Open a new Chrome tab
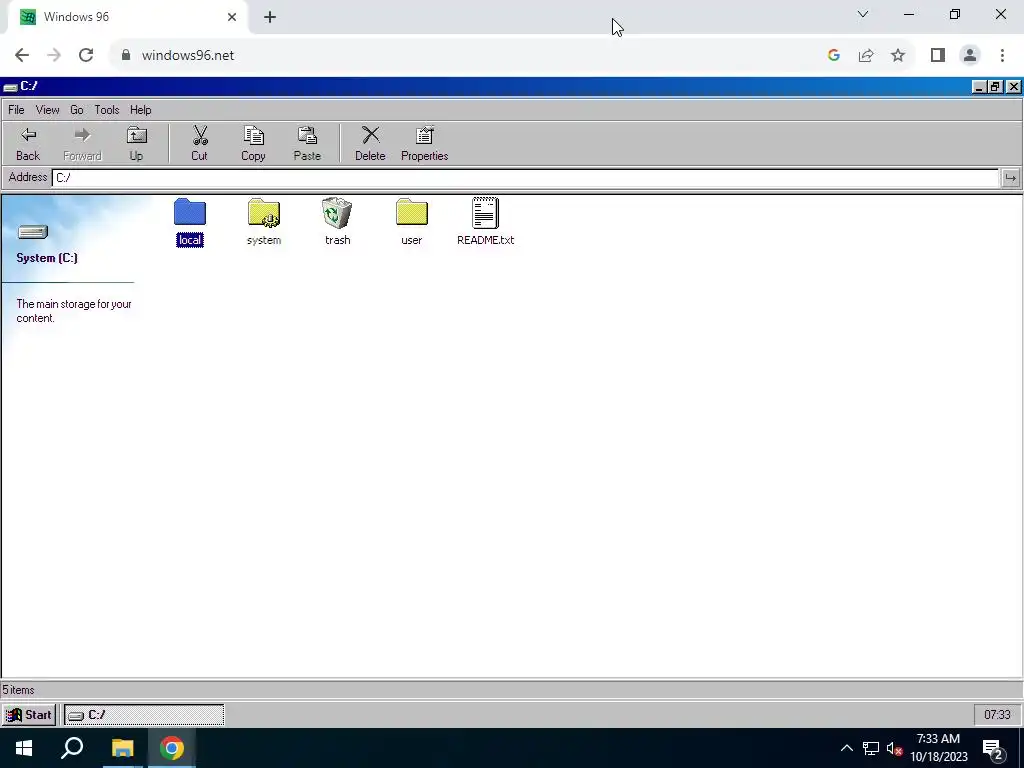 270,17
